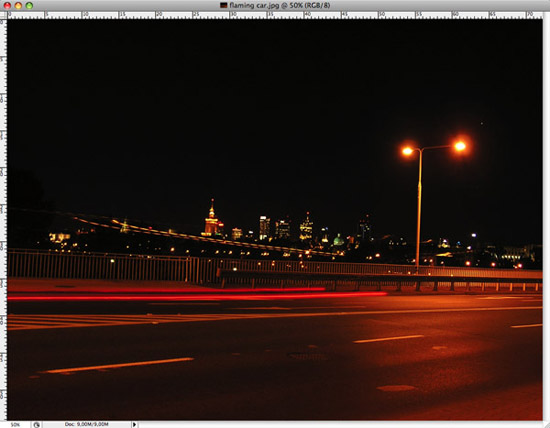550x428 pixels.
Task: Click the document proxy icon beside flaming car.jpg
Action: tap(223, 5)
